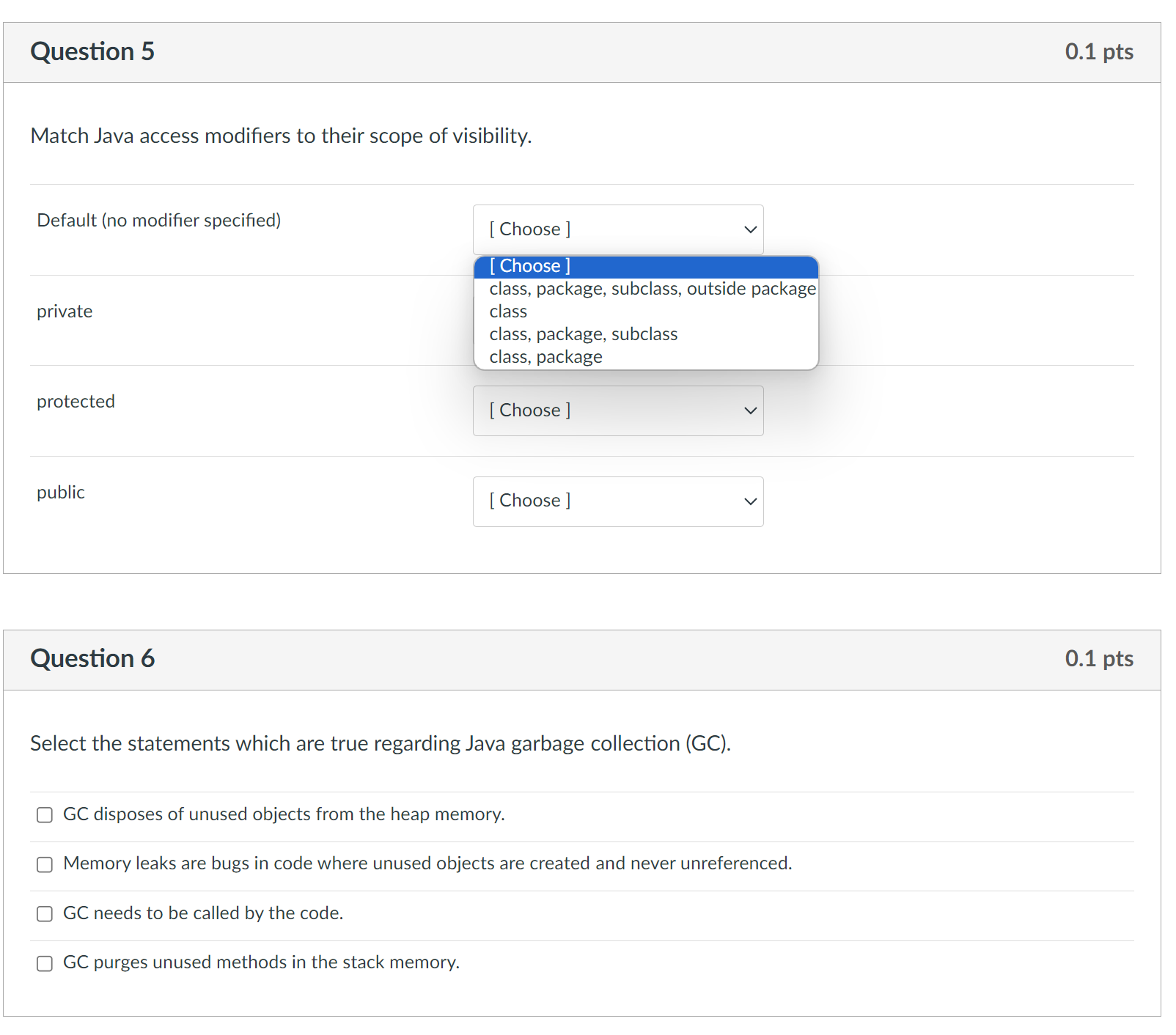
Task: Click the garbage collection question prompt
Action: click(381, 743)
